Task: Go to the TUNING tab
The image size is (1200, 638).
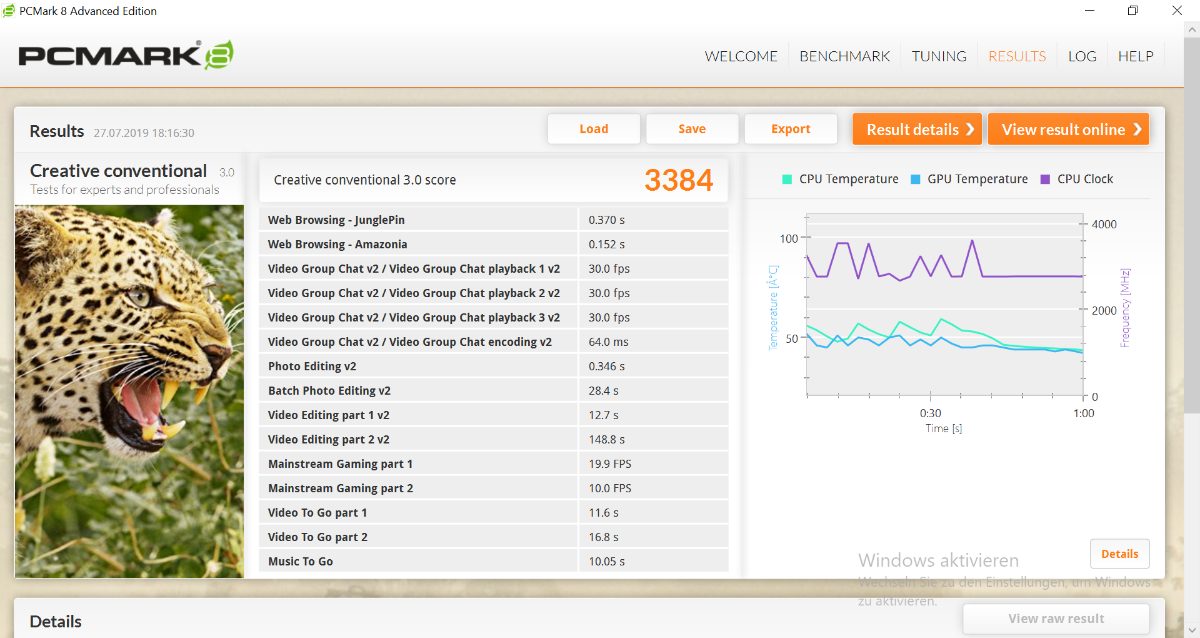Action: 939,56
